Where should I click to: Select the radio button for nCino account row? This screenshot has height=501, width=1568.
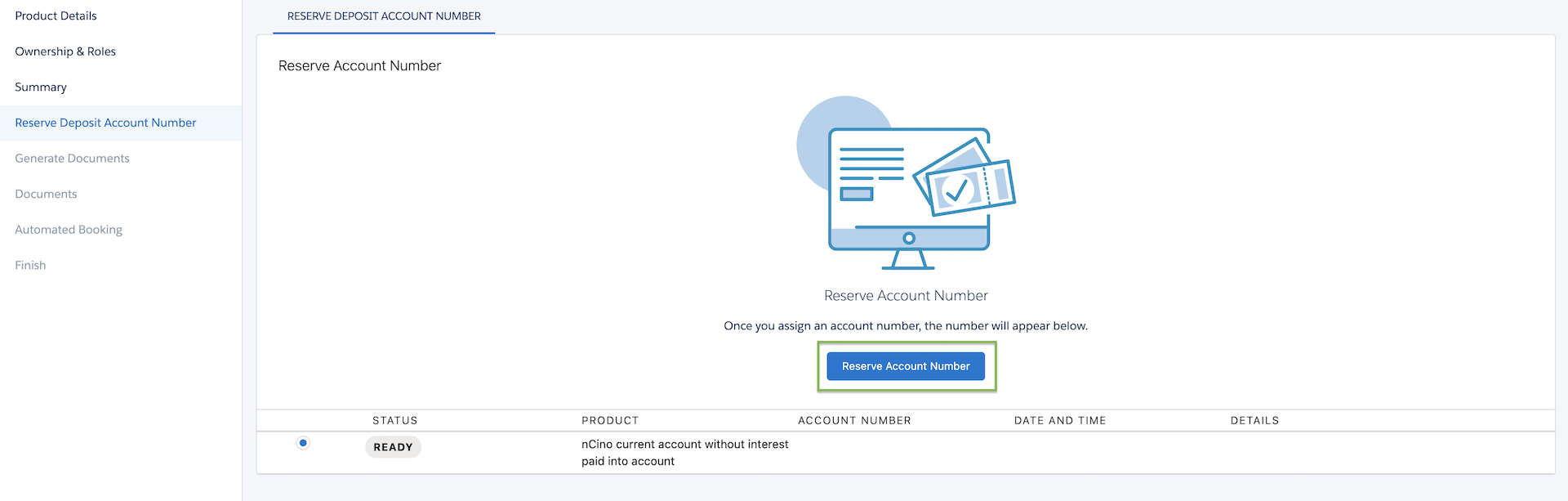coord(303,443)
